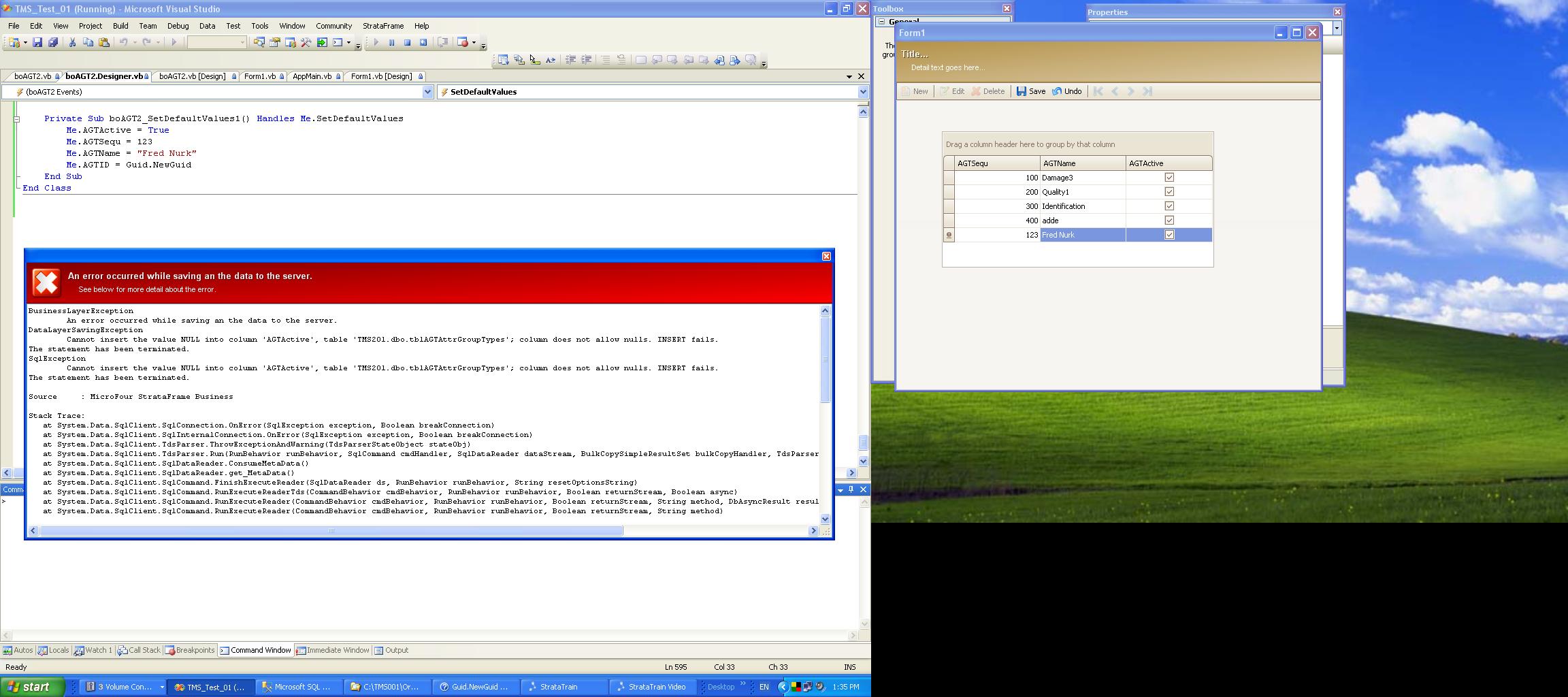Toggle AGTActive checkbox for Identification row
Viewport: 1568px width, 697px height.
point(1169,206)
